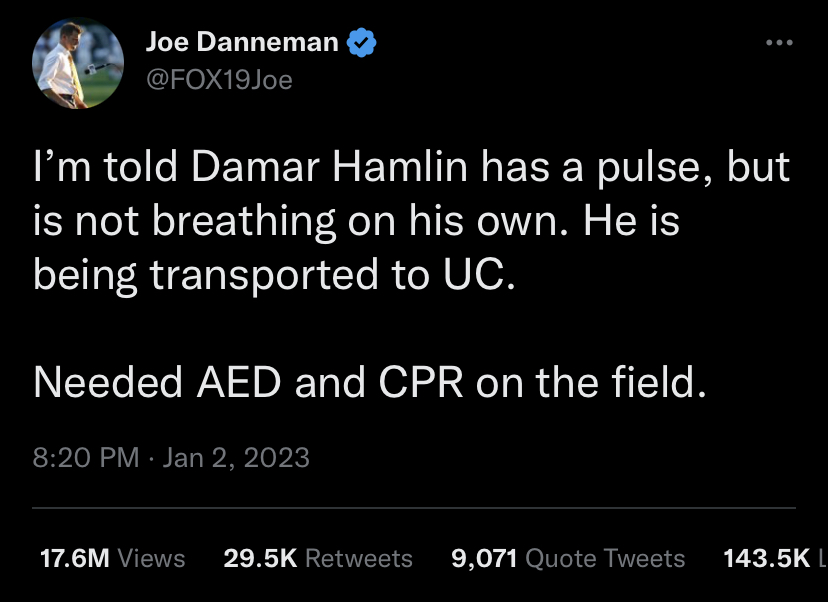Click the word 'pulse' in the tweet
The width and height of the screenshot is (828, 602).
pyautogui.click(x=655, y=169)
